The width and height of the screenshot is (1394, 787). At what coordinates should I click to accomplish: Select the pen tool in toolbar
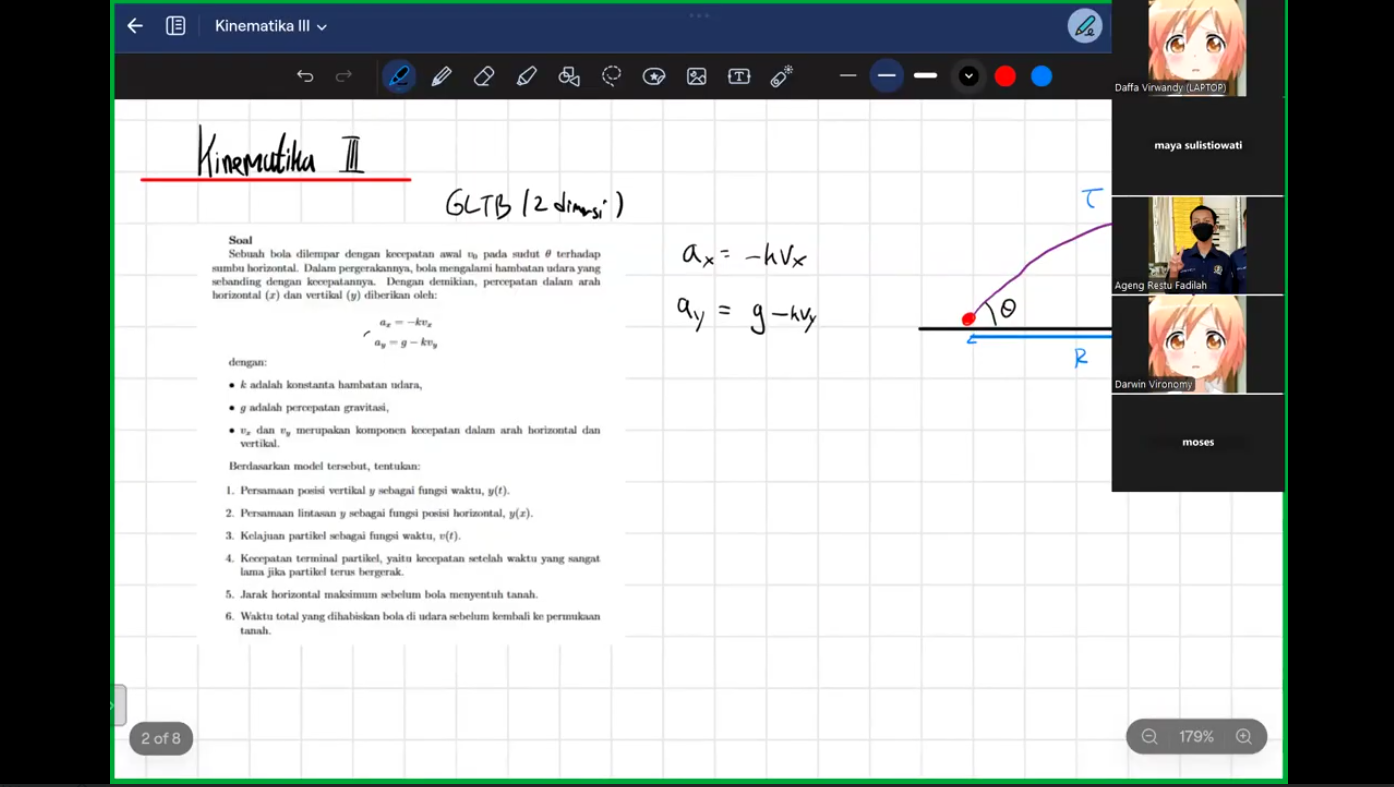coord(399,76)
